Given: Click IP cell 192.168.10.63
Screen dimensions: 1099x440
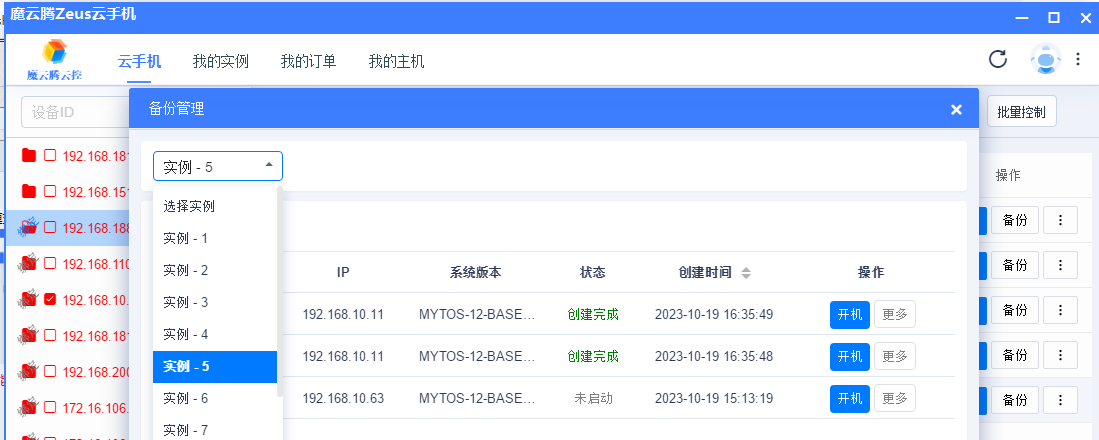Looking at the screenshot, I should tap(343, 399).
